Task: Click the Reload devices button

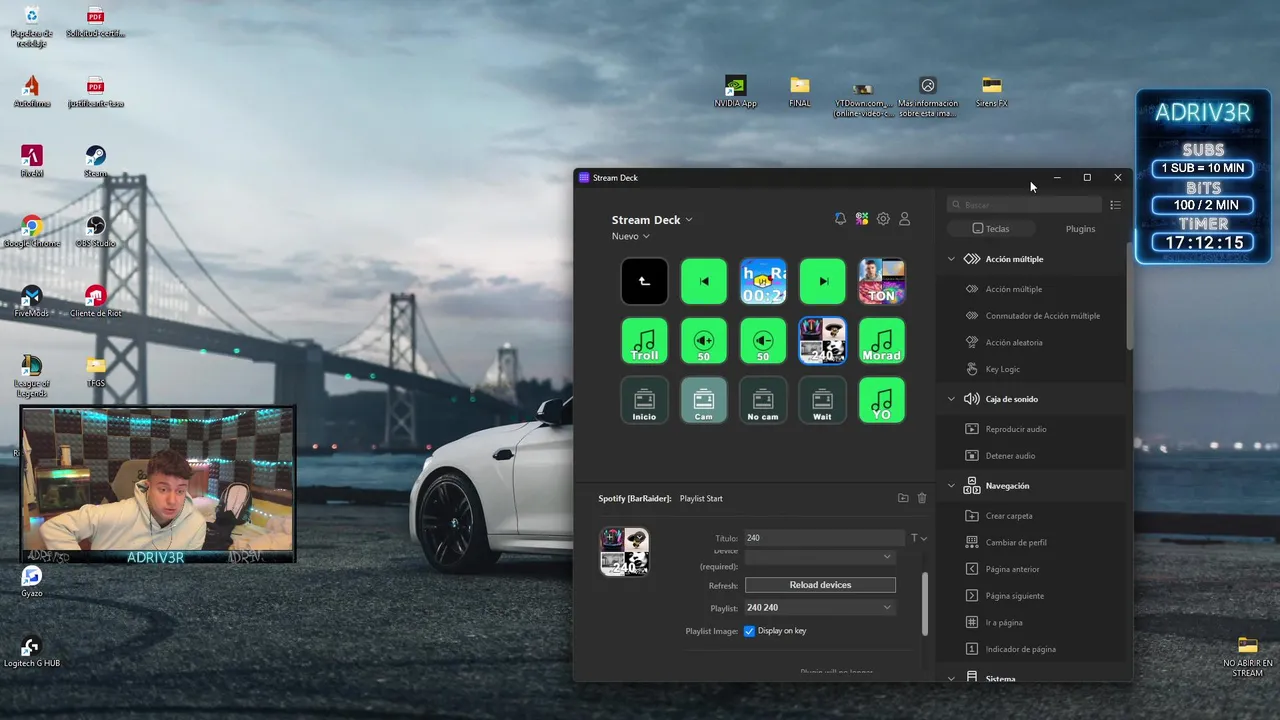Action: tap(820, 585)
